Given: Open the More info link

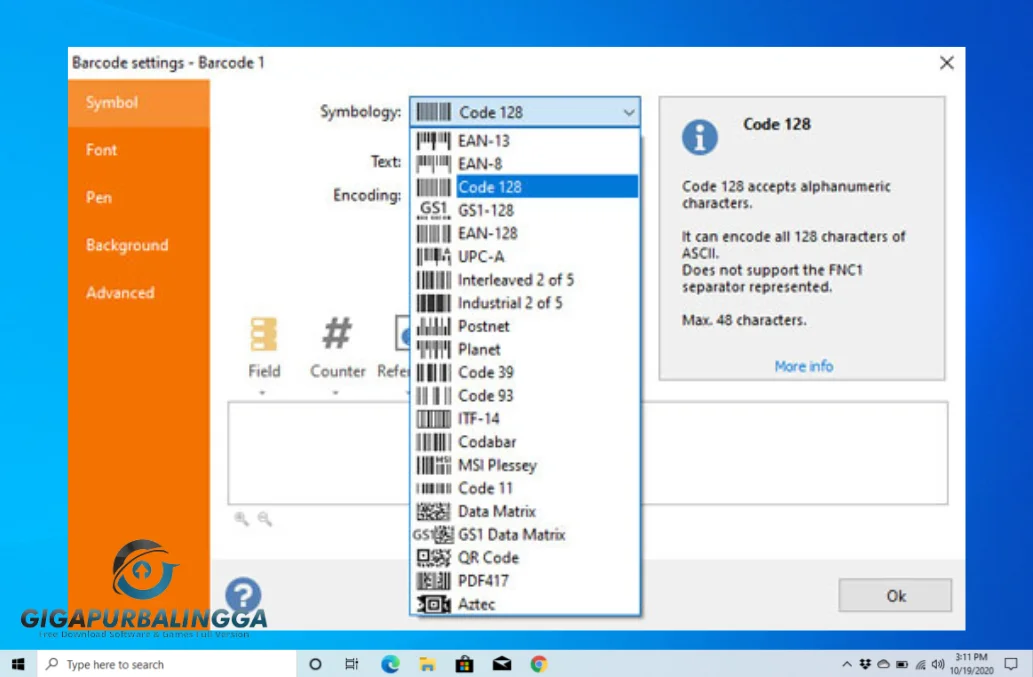Looking at the screenshot, I should pos(803,366).
